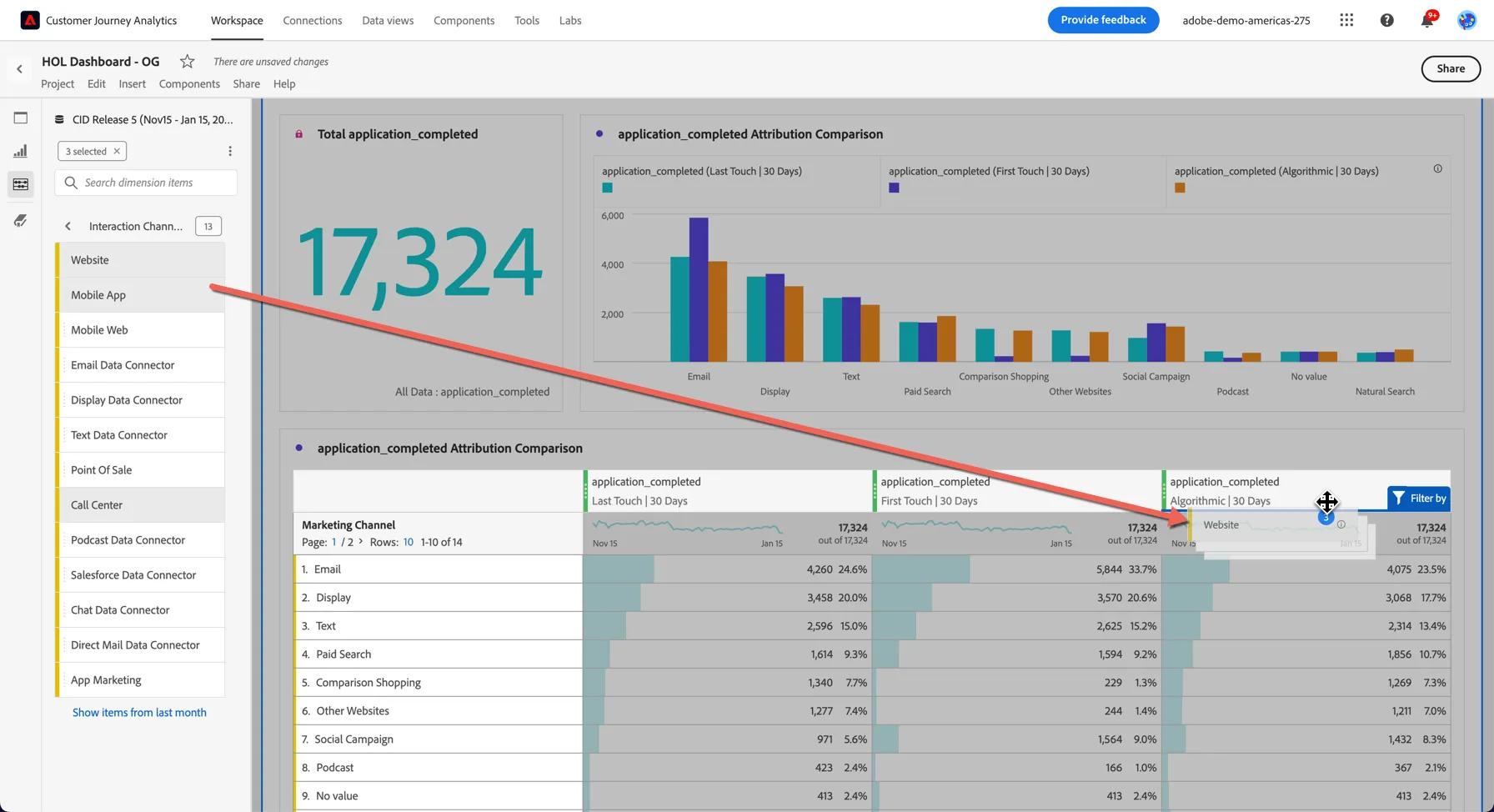Open CID Release 5 data view selector
Viewport: 1494px width, 812px height.
(x=144, y=119)
